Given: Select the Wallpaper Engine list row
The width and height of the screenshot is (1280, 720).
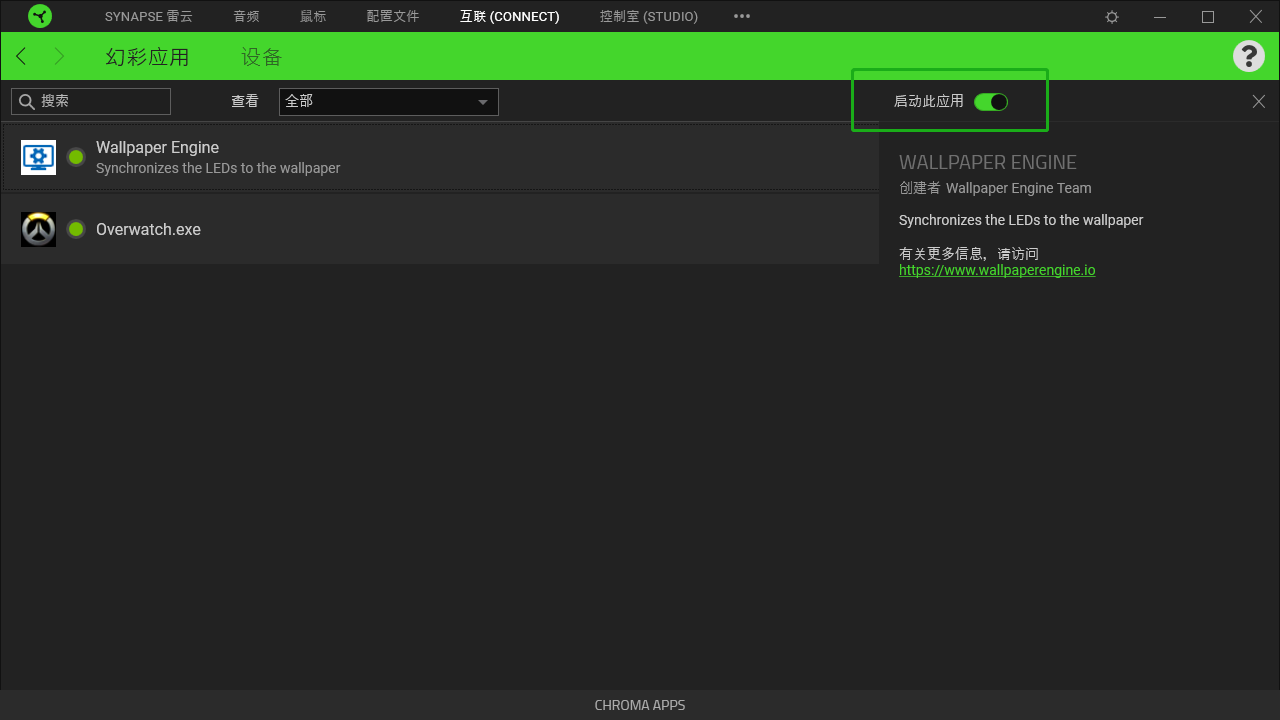Looking at the screenshot, I should click(x=440, y=157).
